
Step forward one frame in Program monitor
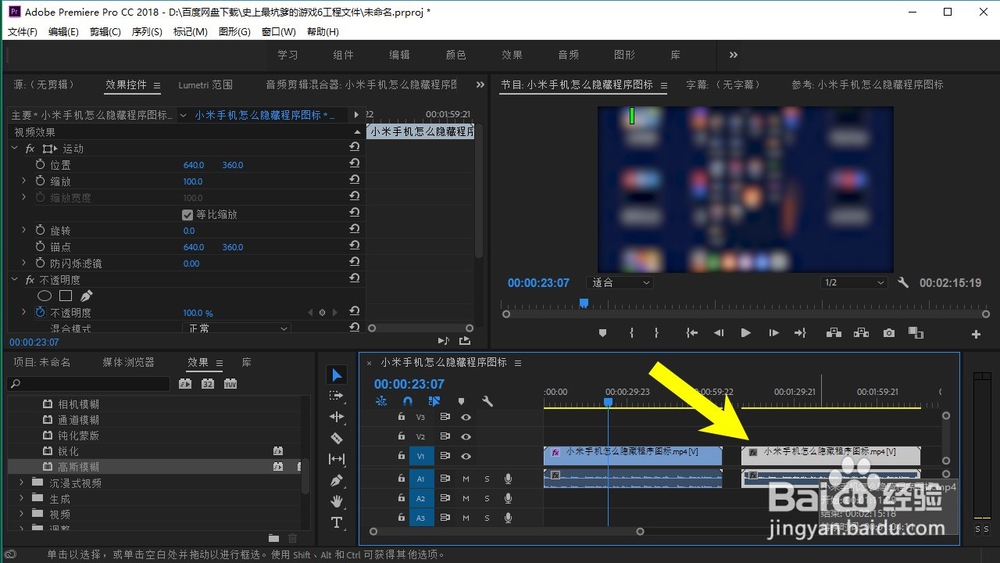pos(774,333)
